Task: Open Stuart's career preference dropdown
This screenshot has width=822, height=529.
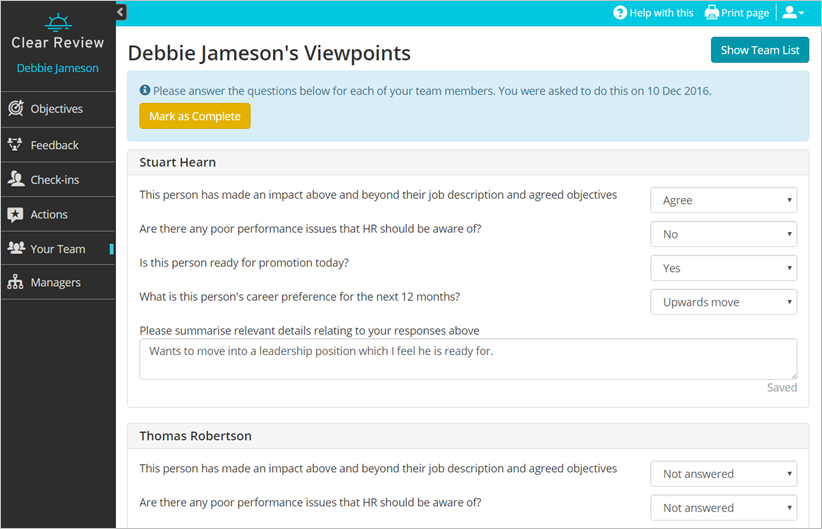Action: [723, 302]
